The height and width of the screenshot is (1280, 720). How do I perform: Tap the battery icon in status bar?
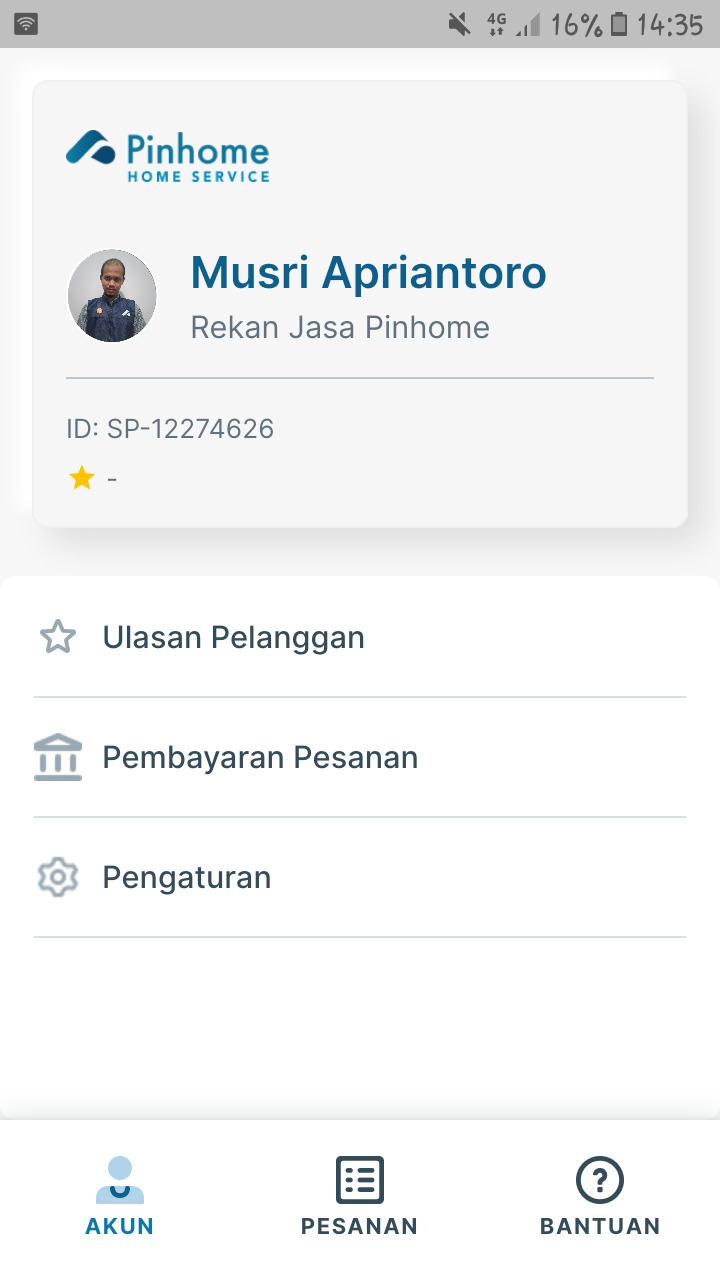click(619, 24)
